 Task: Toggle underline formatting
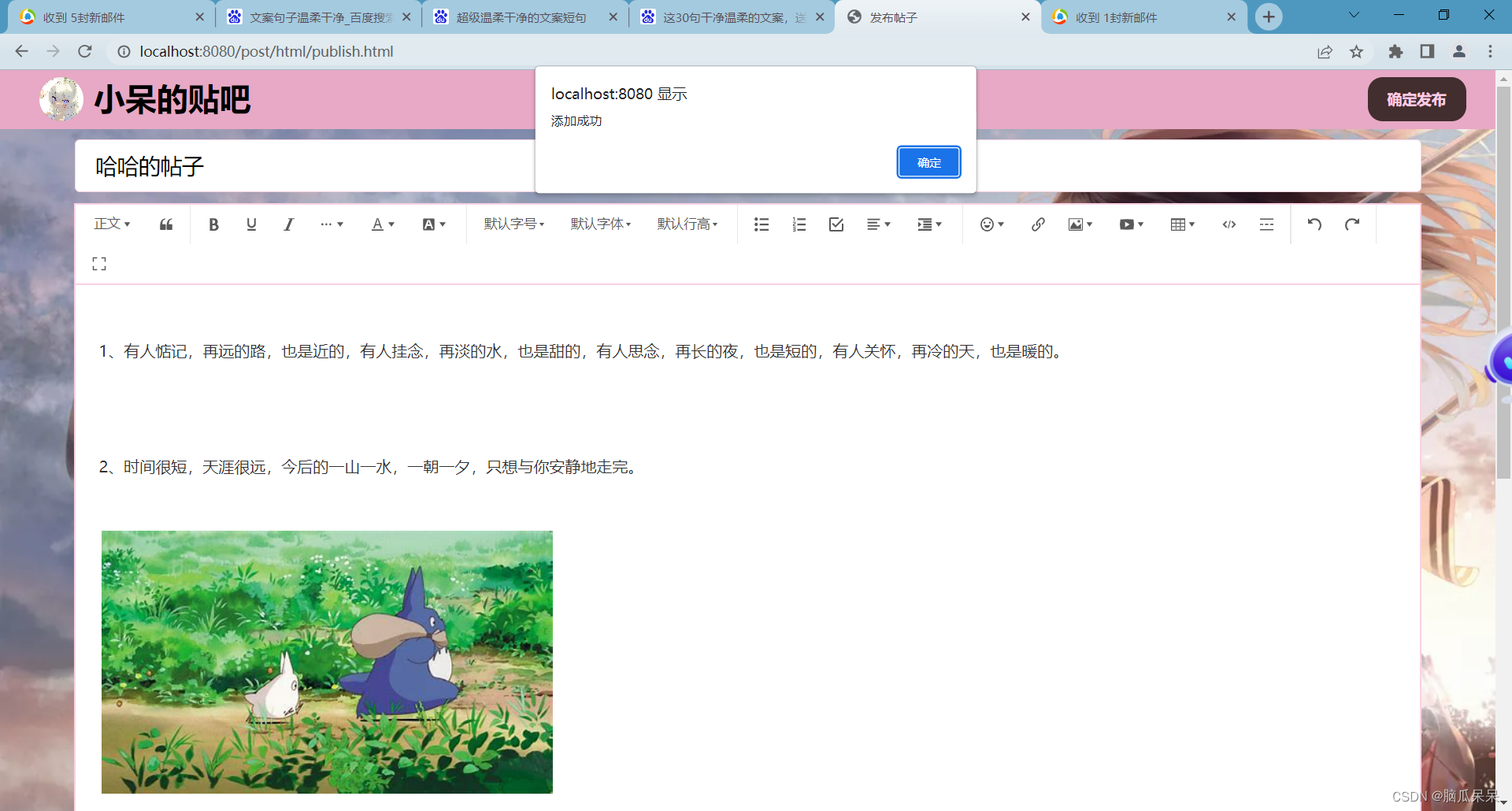point(251,224)
